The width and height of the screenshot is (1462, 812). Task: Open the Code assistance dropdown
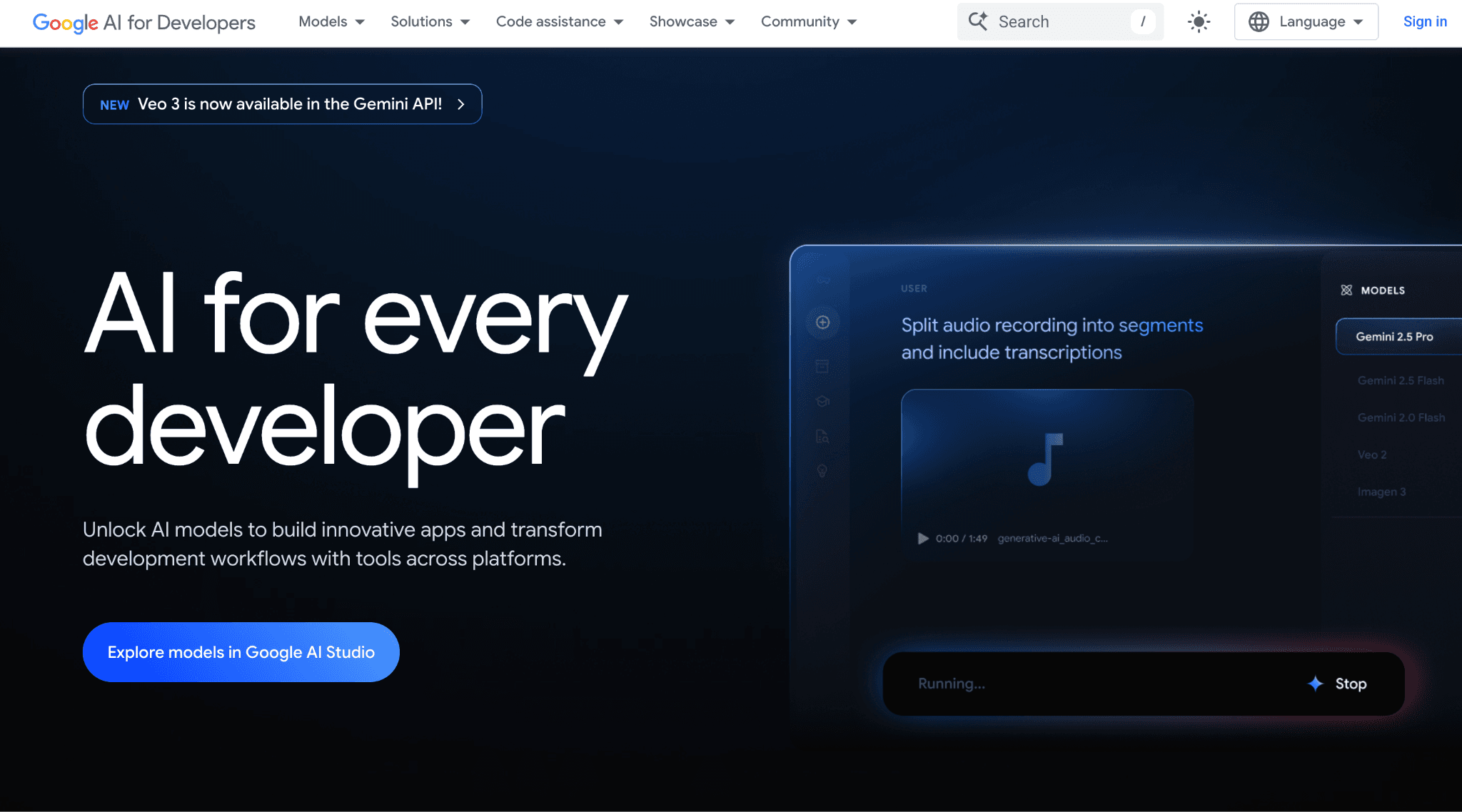559,21
